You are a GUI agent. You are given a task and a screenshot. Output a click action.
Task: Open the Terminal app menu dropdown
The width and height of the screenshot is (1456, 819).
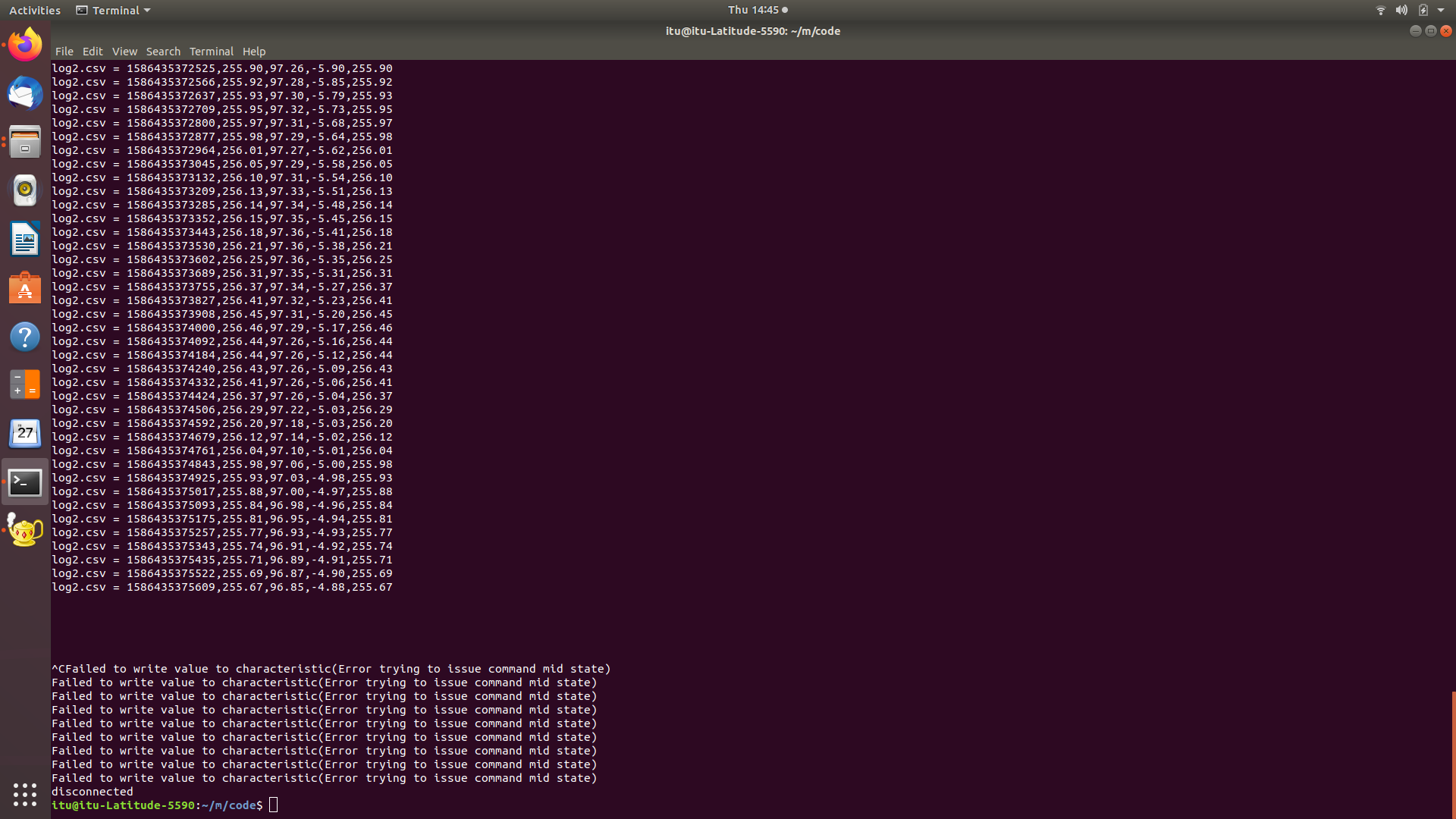114,10
